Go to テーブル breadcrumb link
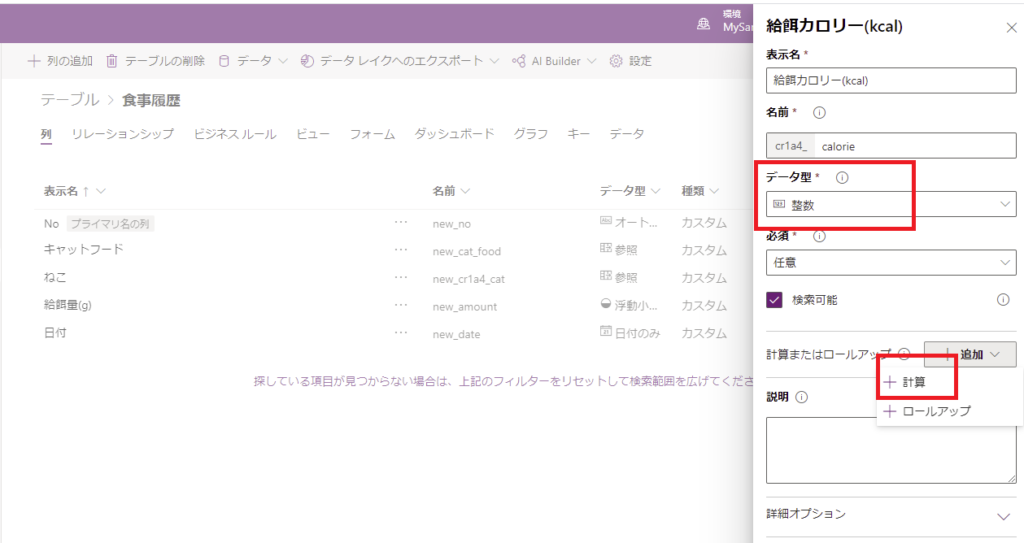 [70, 100]
